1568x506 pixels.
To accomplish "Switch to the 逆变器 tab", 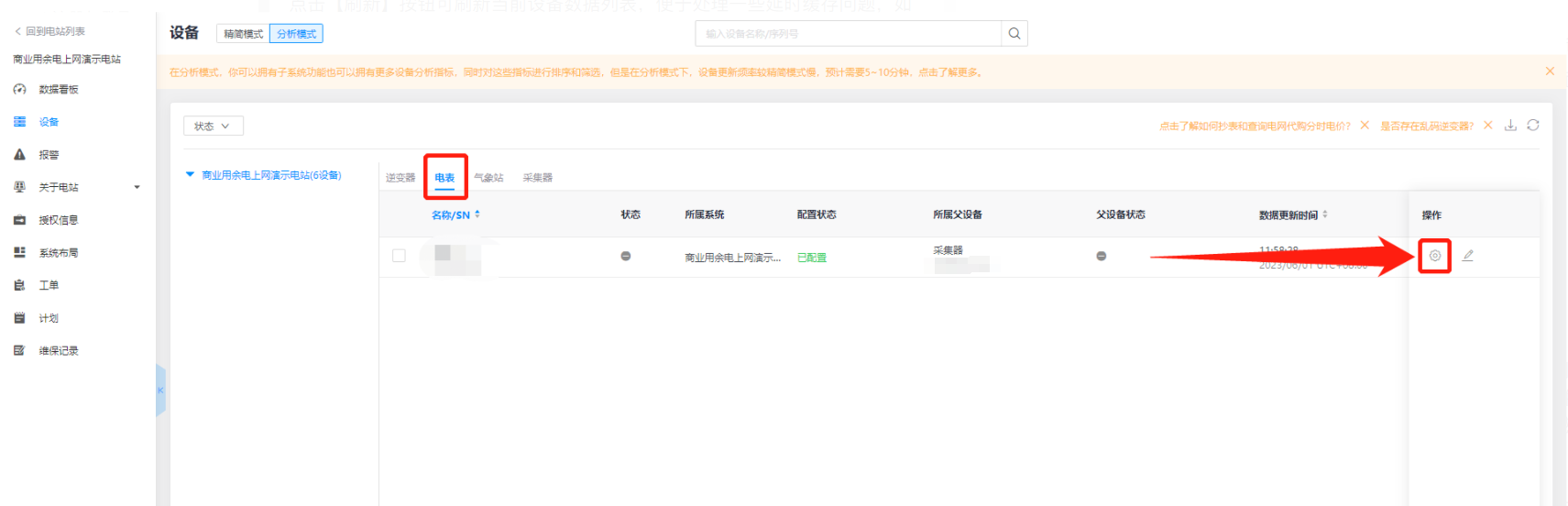I will coord(400,178).
